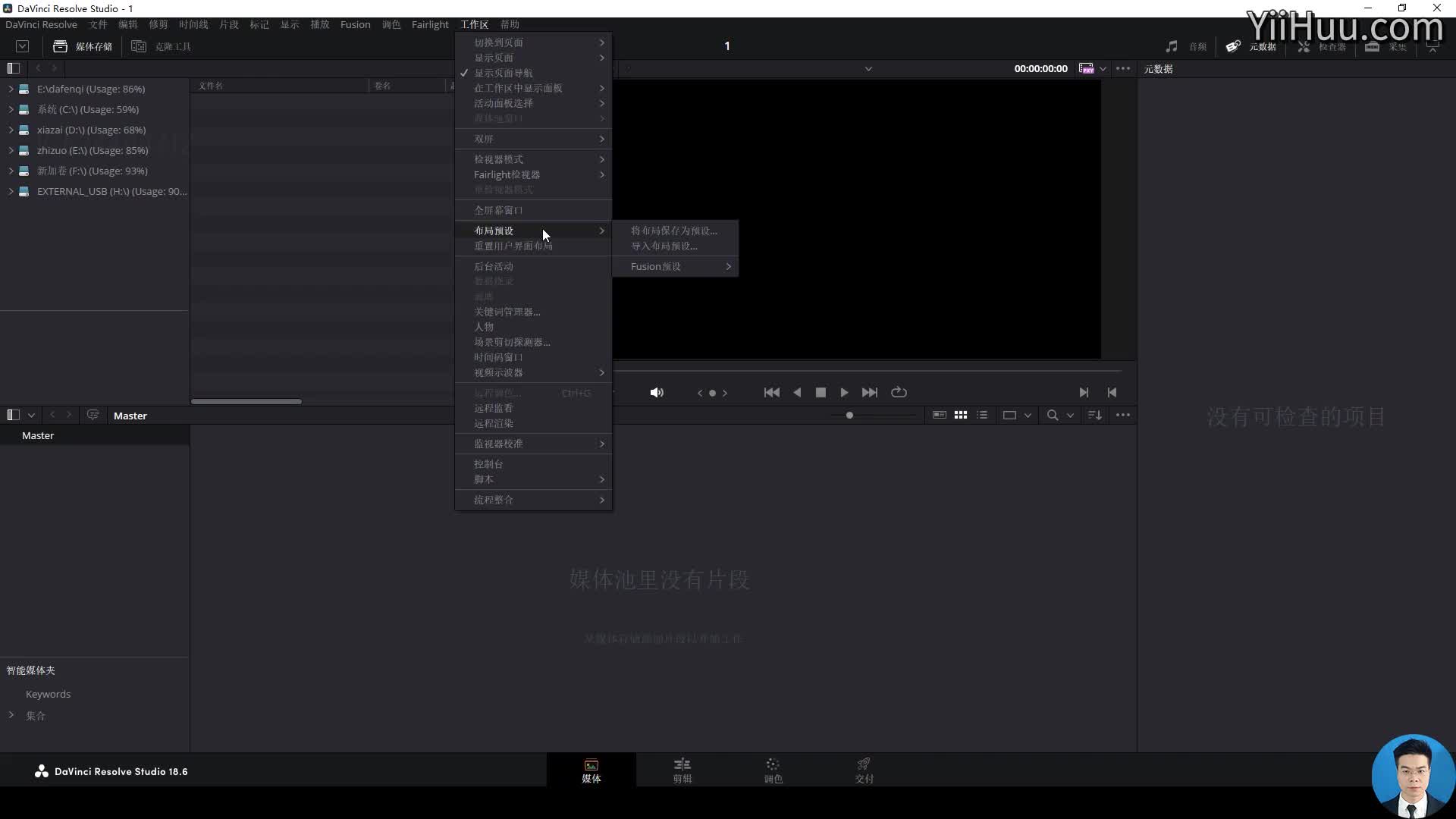
Task: Choose 将布局保存为预设 from submenu
Action: 674,231
